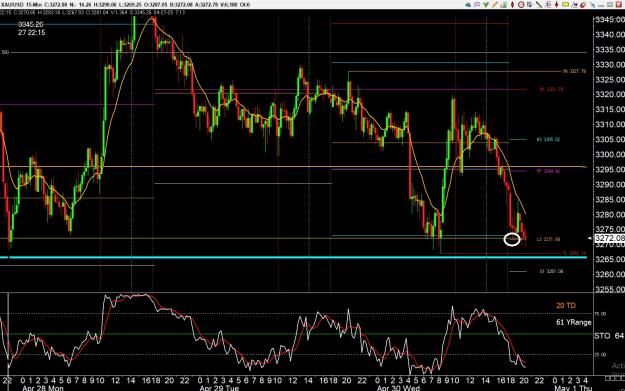Click the 20 TD label in stochastic panel
This screenshot has width=625, height=391.
(x=566, y=306)
